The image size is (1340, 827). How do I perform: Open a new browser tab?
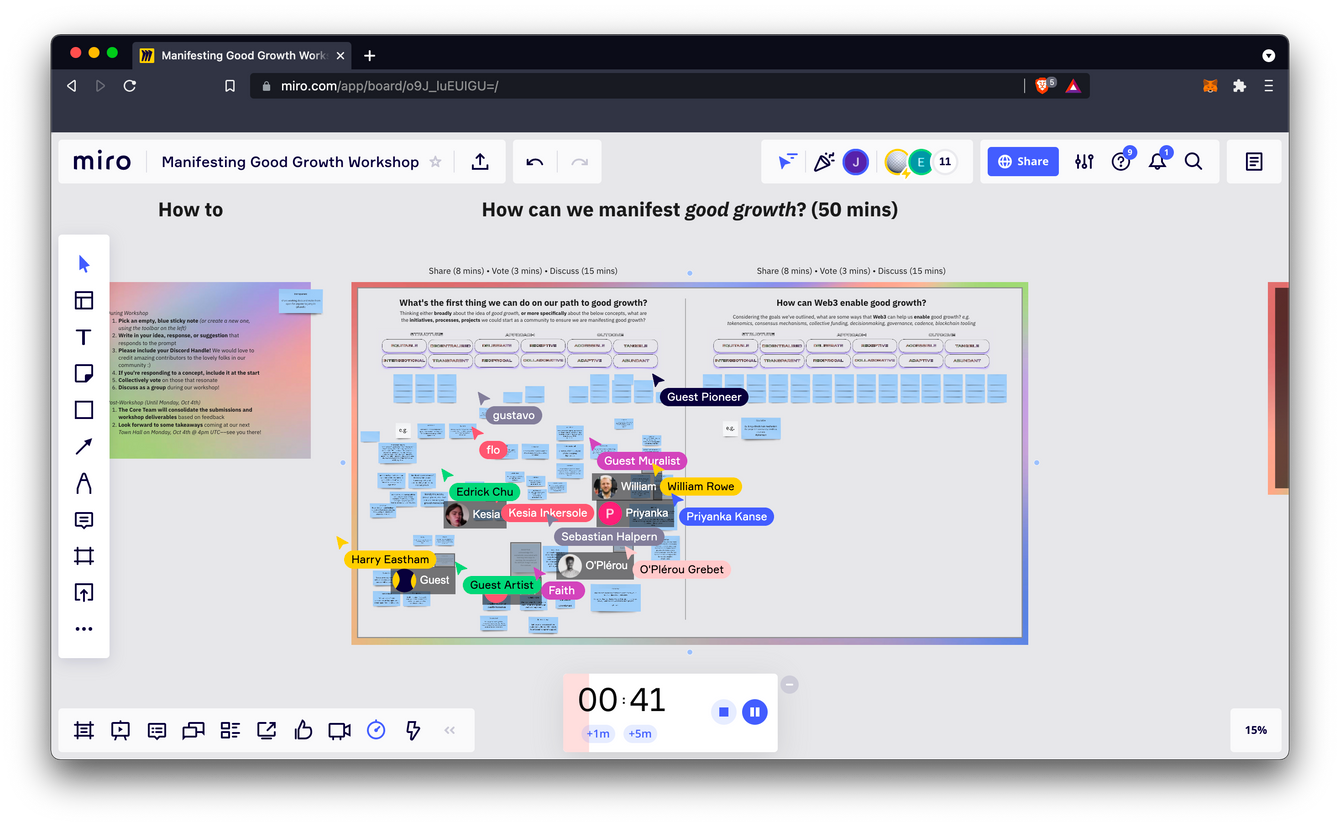click(x=370, y=56)
